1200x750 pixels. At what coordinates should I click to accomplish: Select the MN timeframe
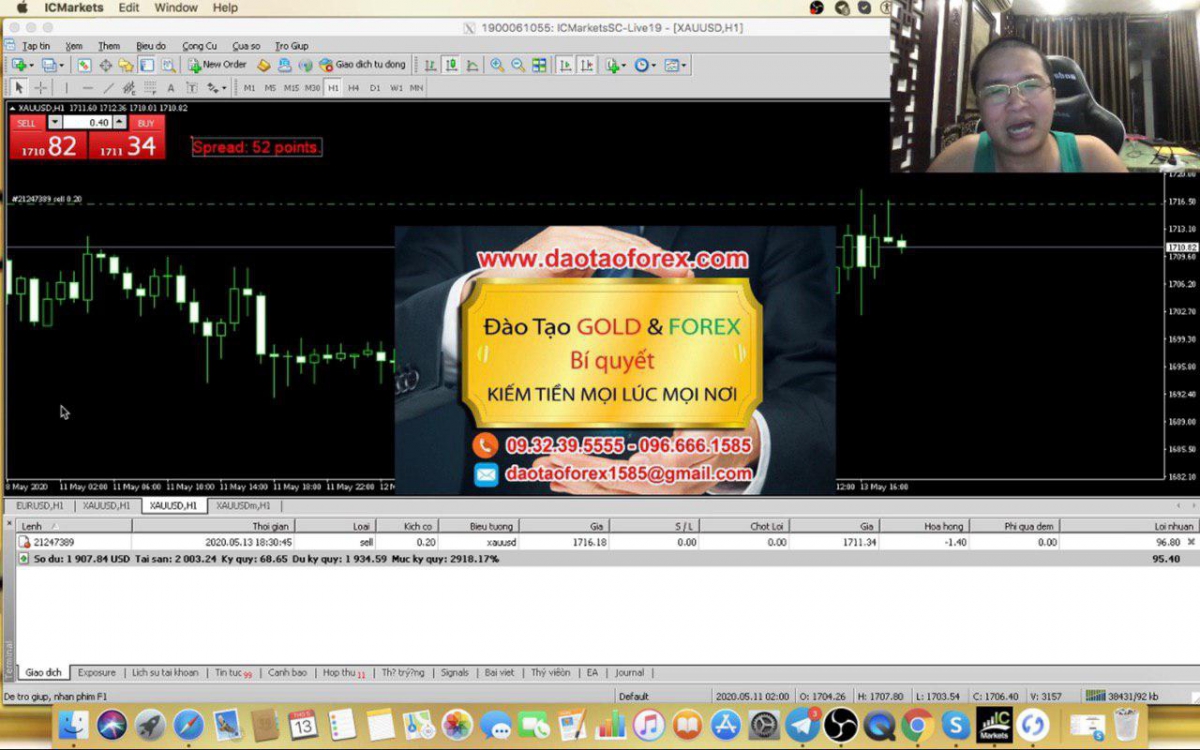[416, 88]
